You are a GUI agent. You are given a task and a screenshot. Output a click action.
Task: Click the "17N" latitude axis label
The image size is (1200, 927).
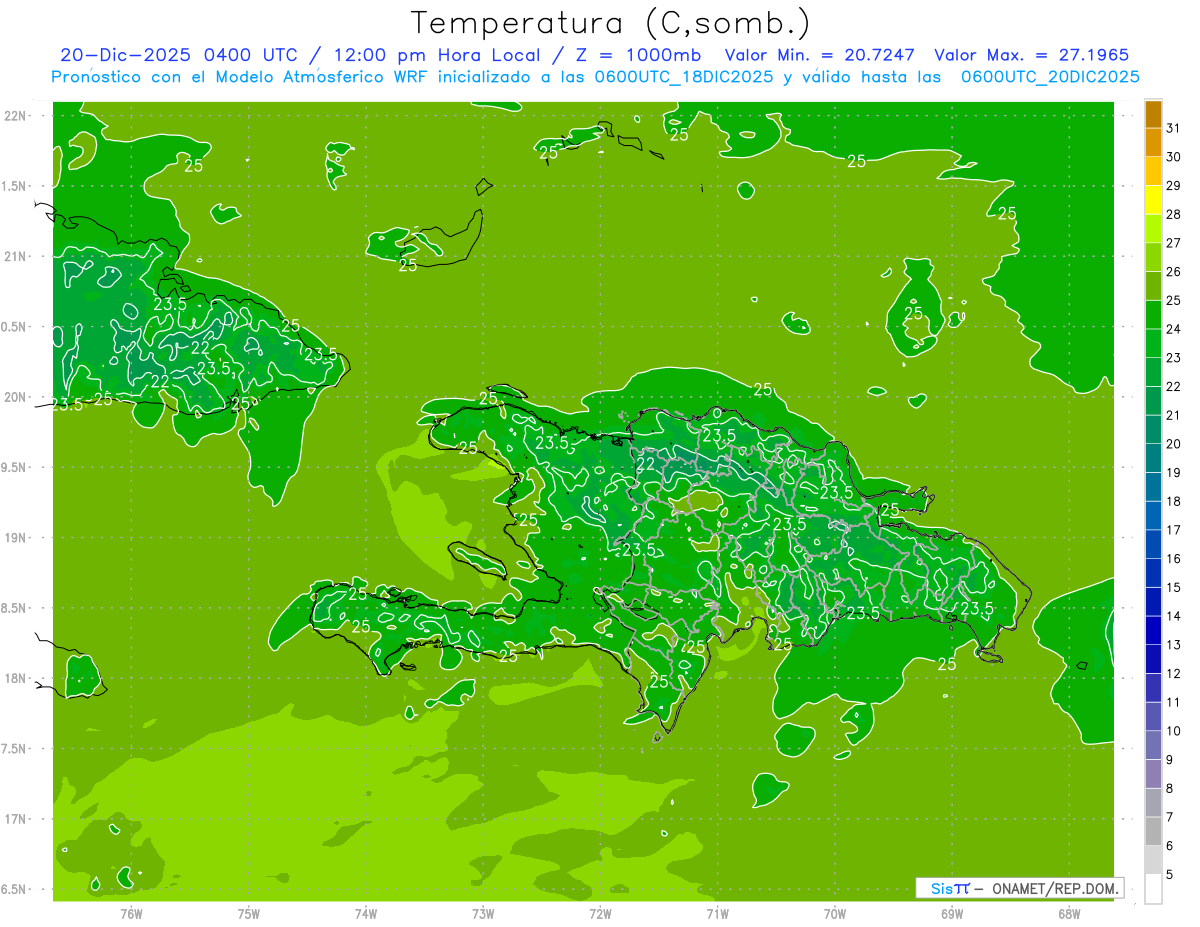[16, 820]
